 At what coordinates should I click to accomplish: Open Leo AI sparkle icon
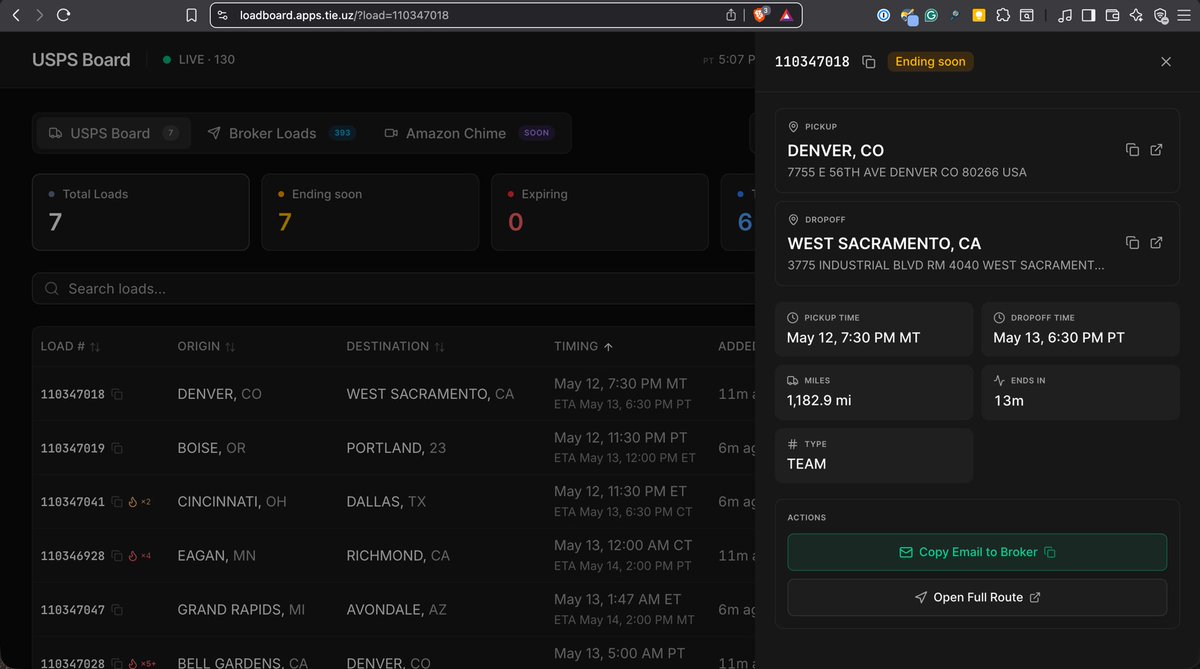point(1137,15)
